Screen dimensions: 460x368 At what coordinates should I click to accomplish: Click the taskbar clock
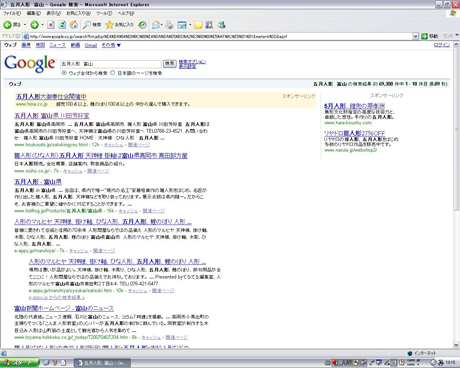click(450, 363)
